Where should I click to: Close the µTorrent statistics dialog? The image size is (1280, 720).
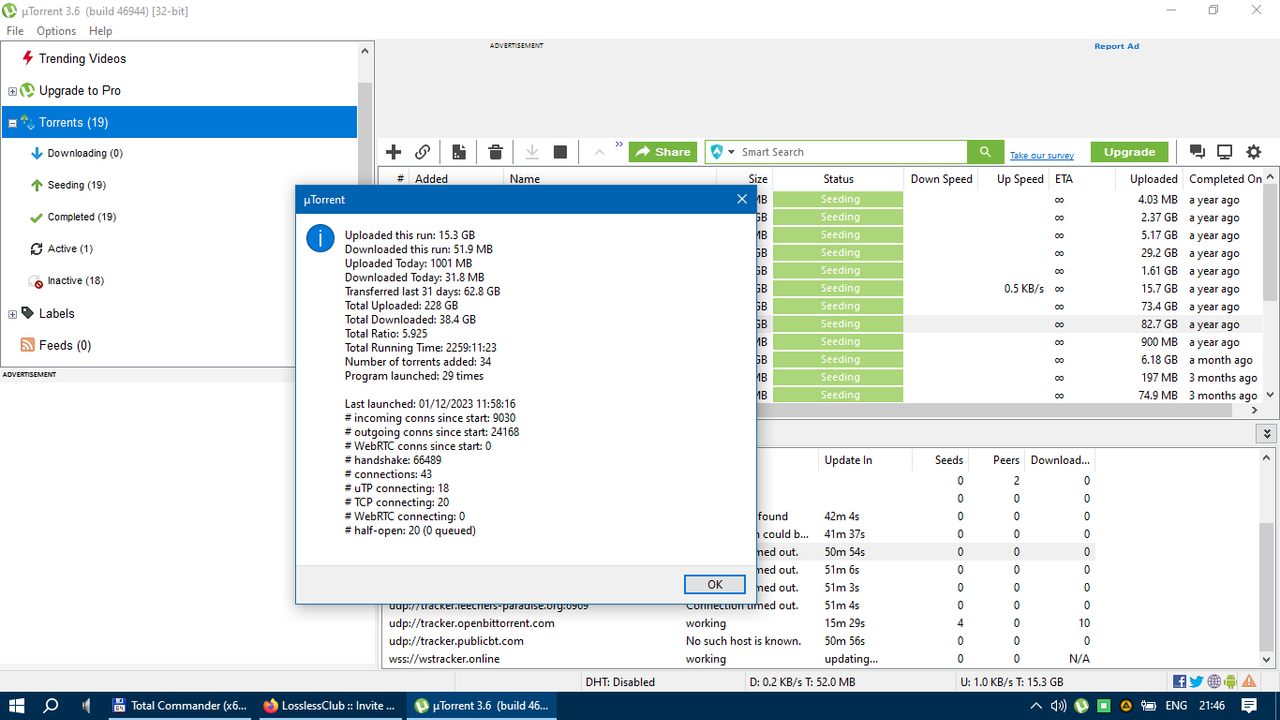click(x=742, y=199)
